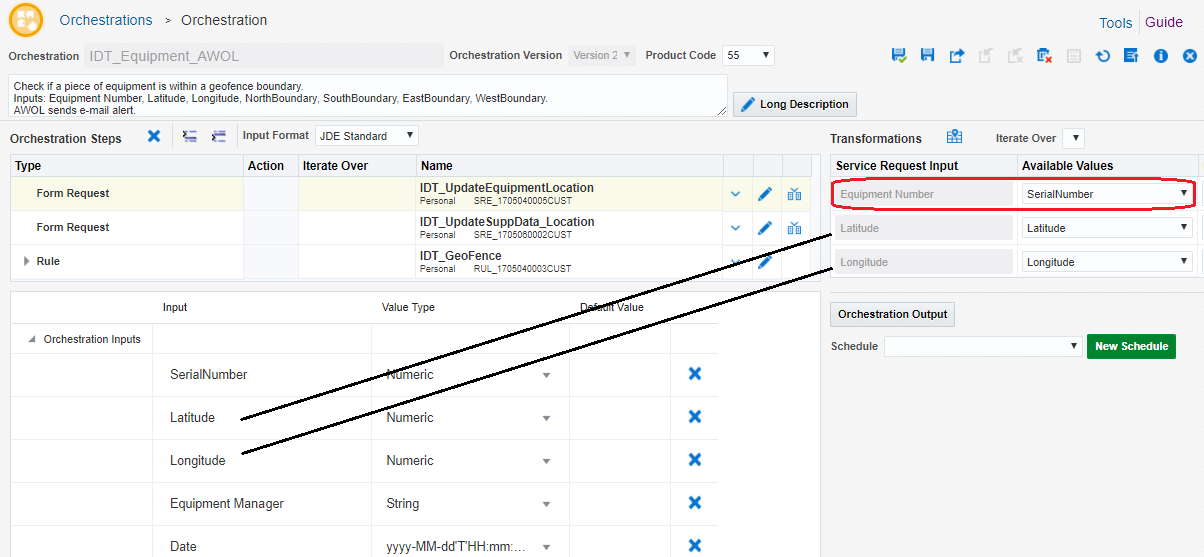Collapse the Orchestration Inputs tree node
Image resolution: width=1204 pixels, height=557 pixels.
(32, 339)
